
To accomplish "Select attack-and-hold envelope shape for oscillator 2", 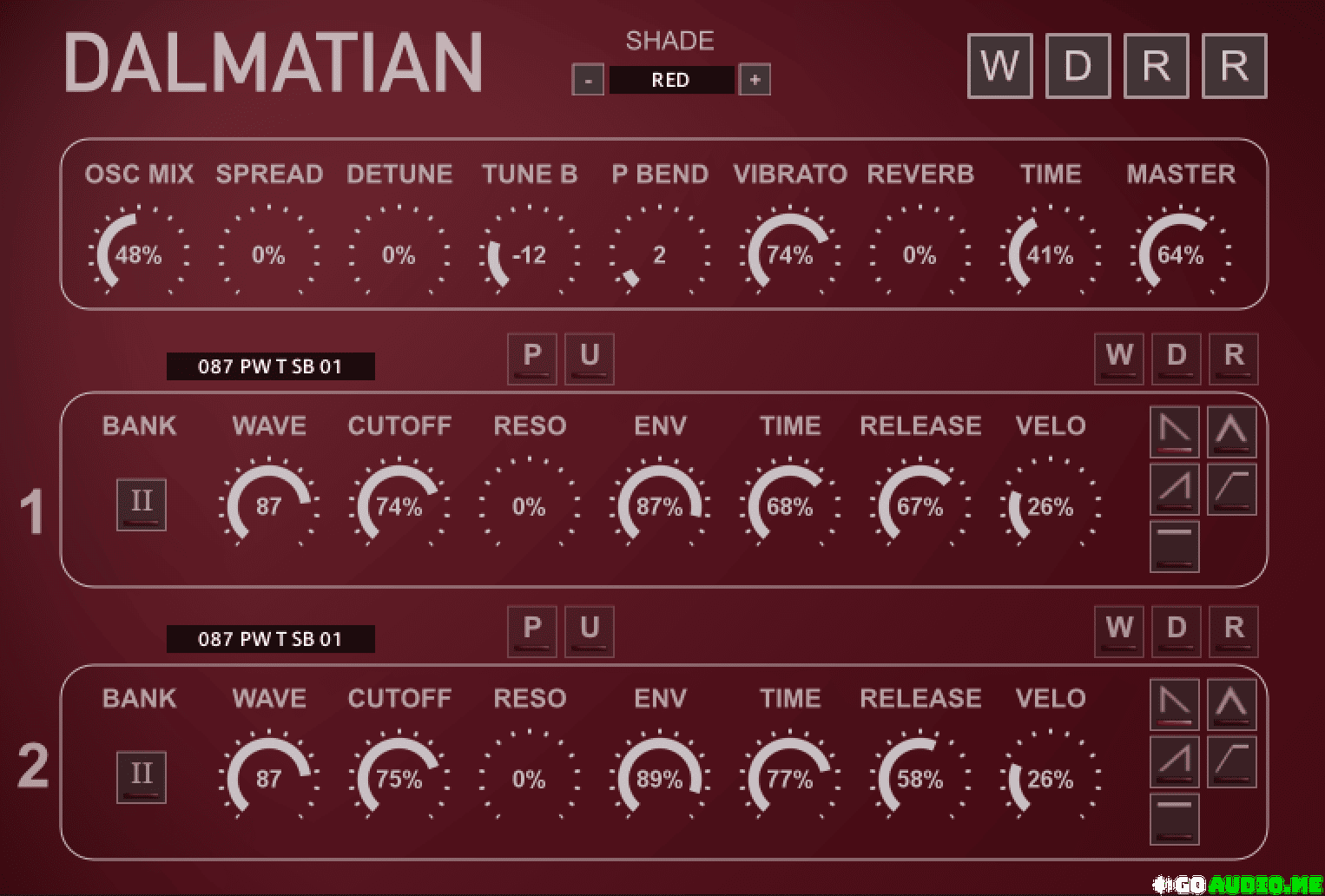I will (1231, 761).
